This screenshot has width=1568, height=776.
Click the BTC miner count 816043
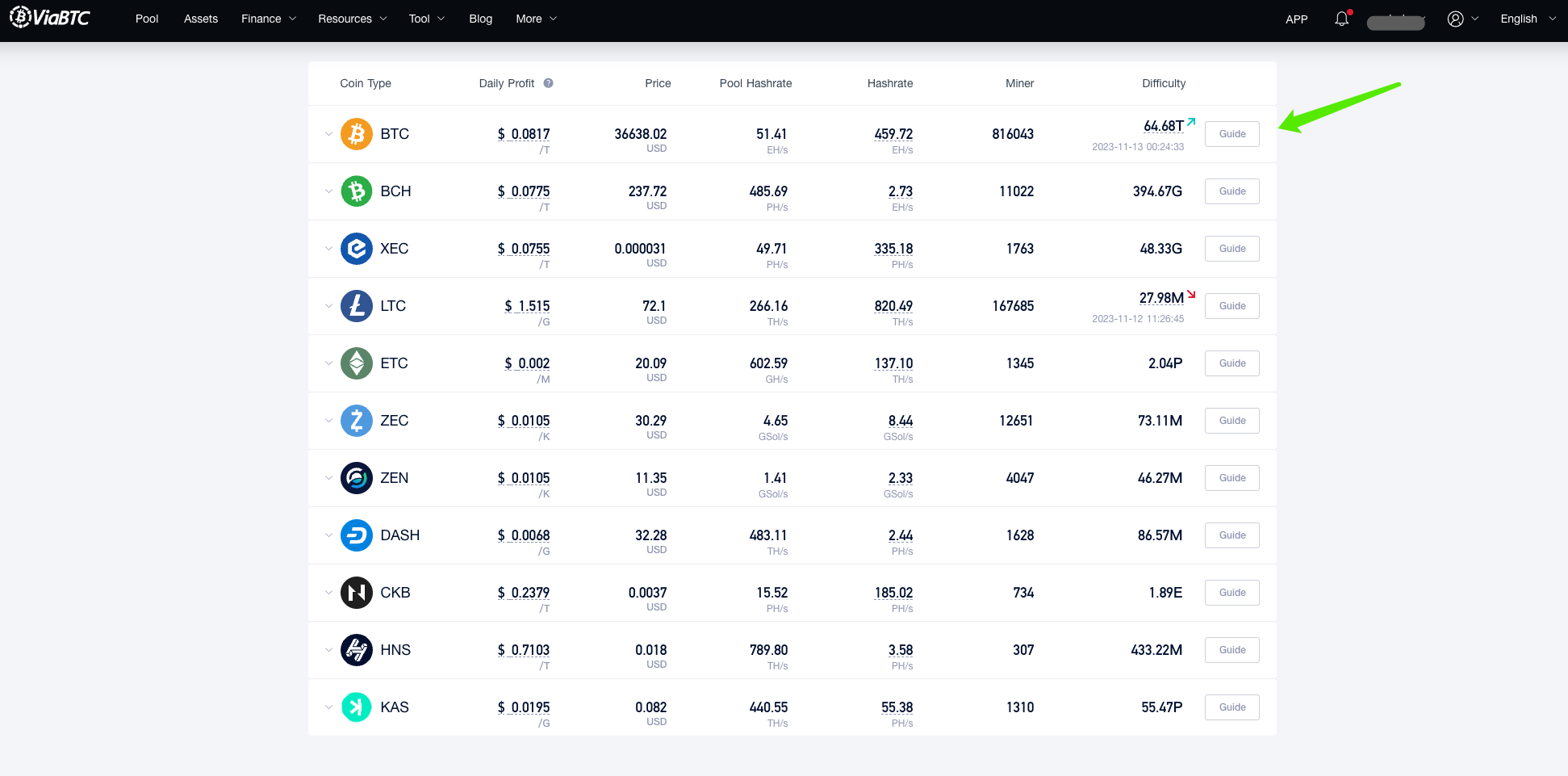pyautogui.click(x=1013, y=134)
